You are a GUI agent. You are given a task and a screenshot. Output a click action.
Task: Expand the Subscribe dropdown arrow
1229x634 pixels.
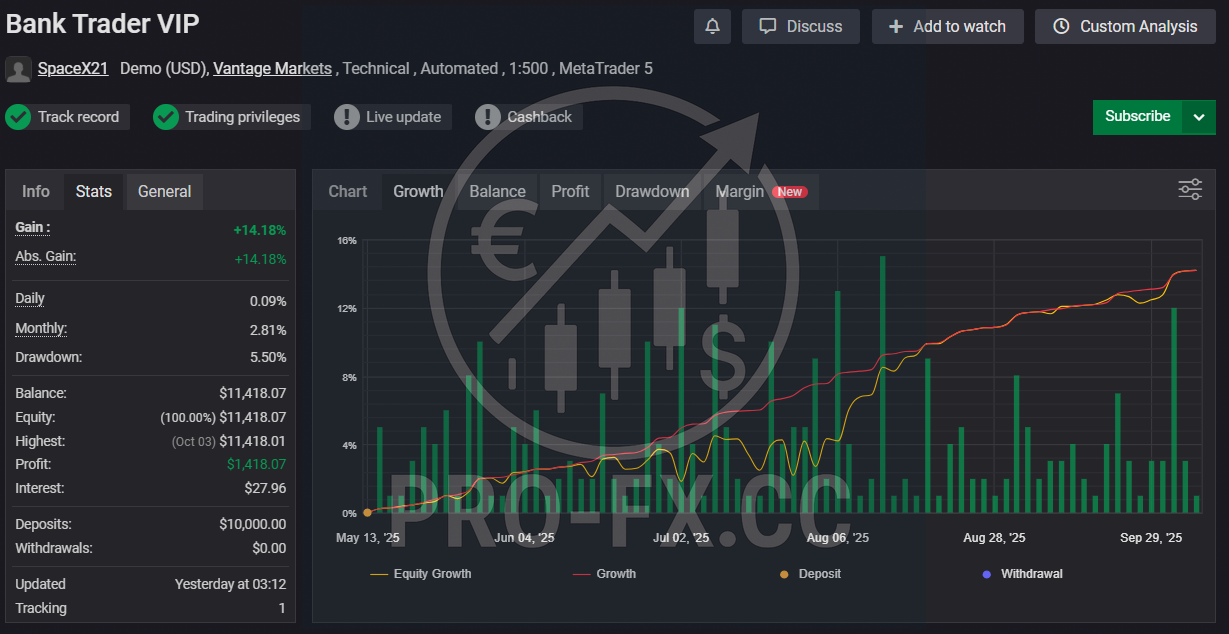(1199, 117)
